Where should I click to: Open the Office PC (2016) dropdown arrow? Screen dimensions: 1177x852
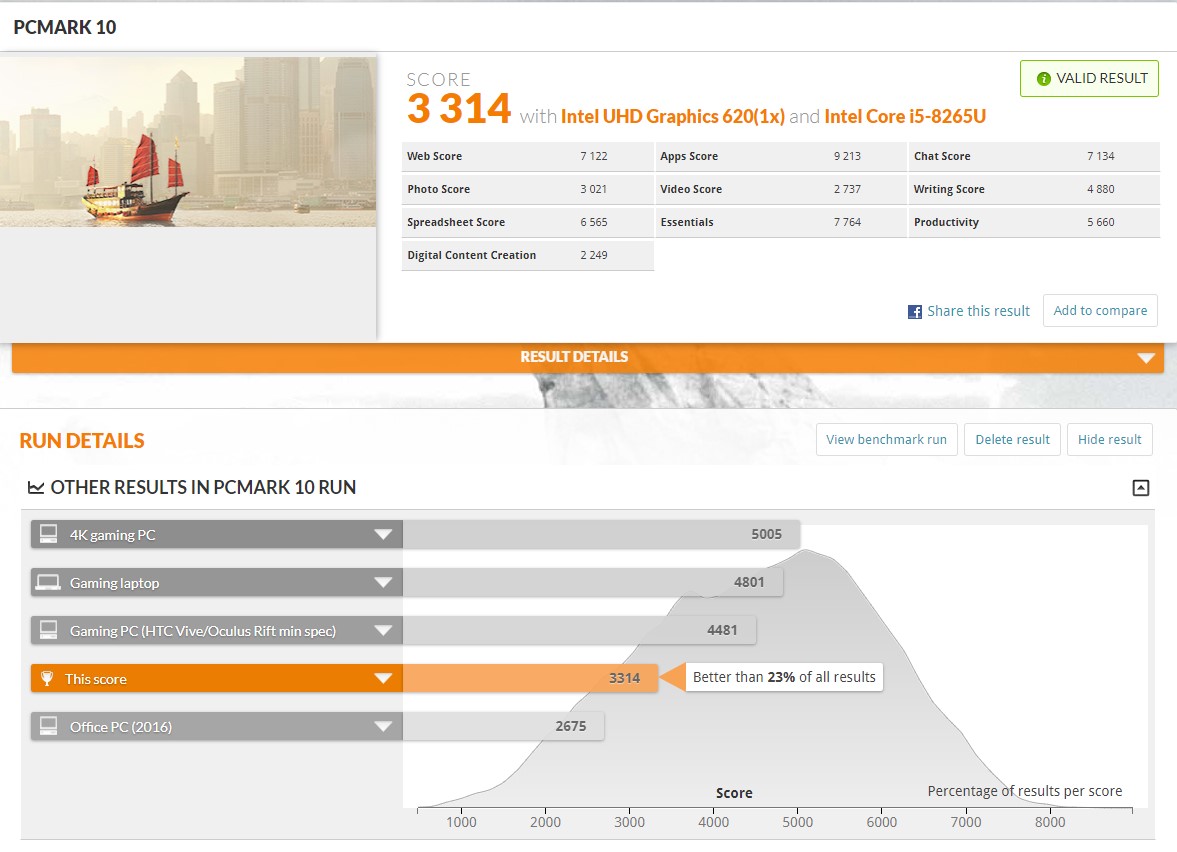pyautogui.click(x=382, y=727)
